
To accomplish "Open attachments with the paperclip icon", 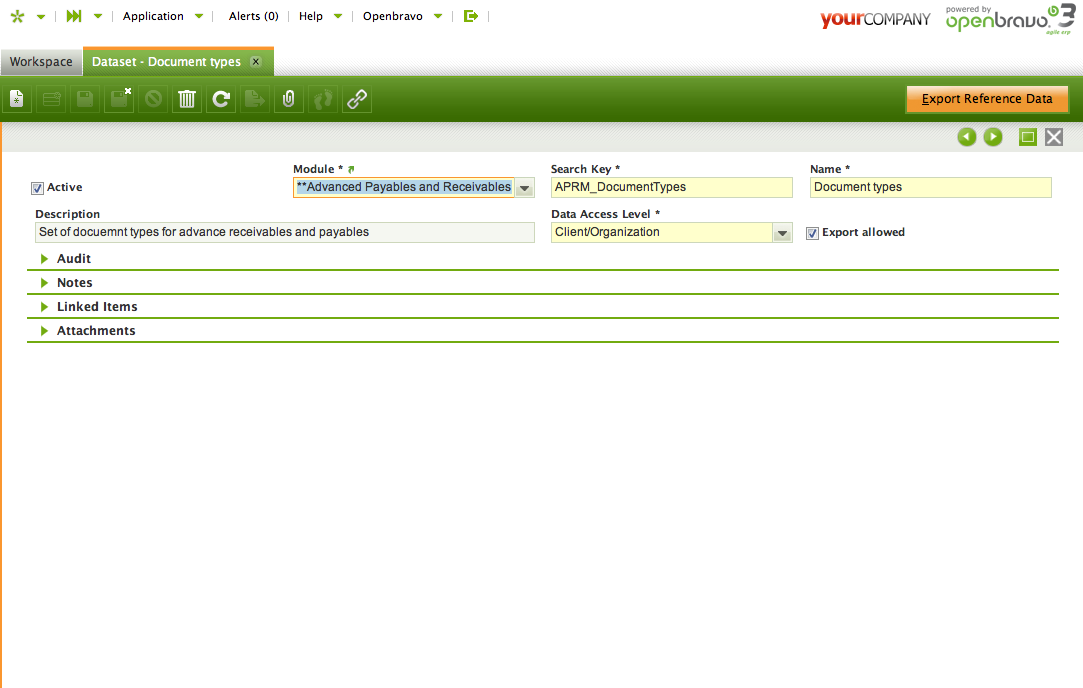I will pyautogui.click(x=289, y=99).
